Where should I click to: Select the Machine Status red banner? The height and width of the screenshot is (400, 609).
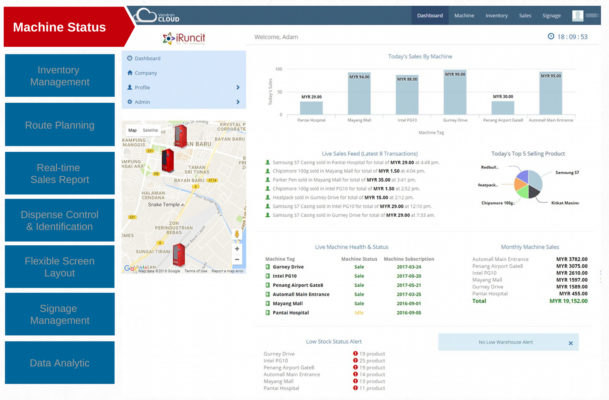coord(68,27)
